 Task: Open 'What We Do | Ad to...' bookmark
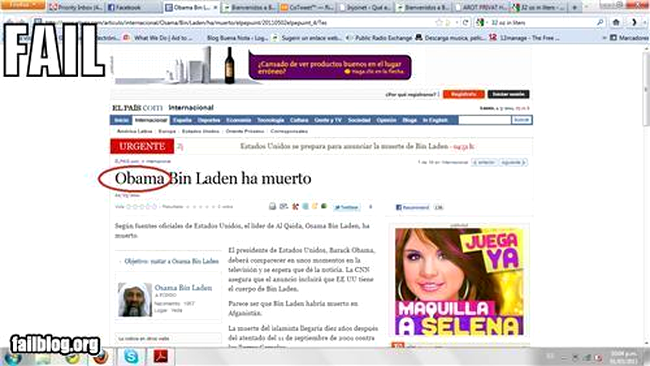[158, 38]
